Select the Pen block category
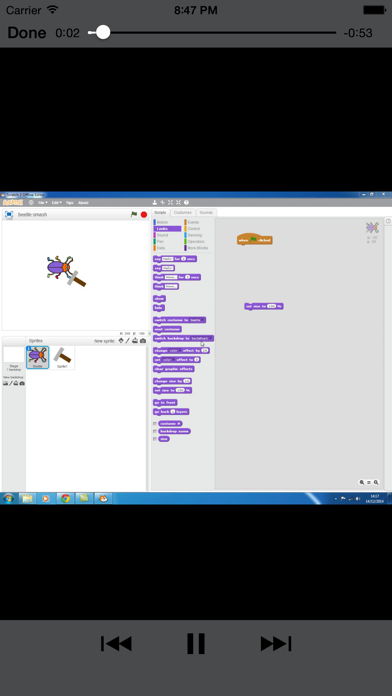392x696 pixels. point(160,241)
